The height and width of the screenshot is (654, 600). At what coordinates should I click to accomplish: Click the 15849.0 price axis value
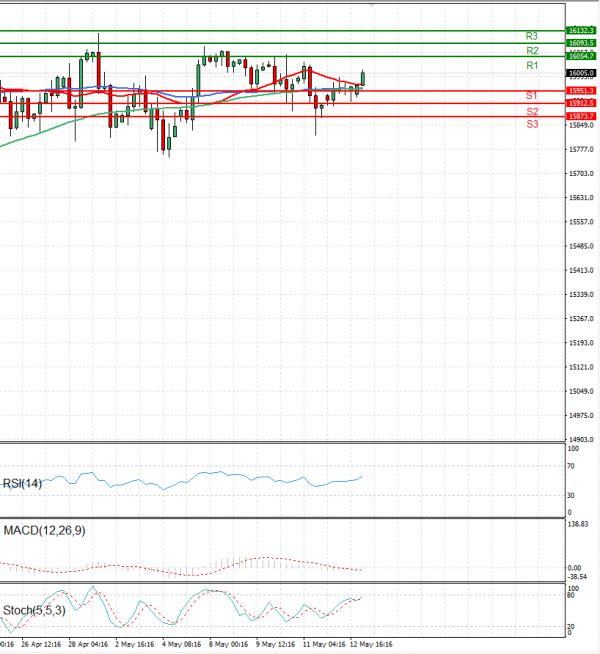(x=581, y=125)
